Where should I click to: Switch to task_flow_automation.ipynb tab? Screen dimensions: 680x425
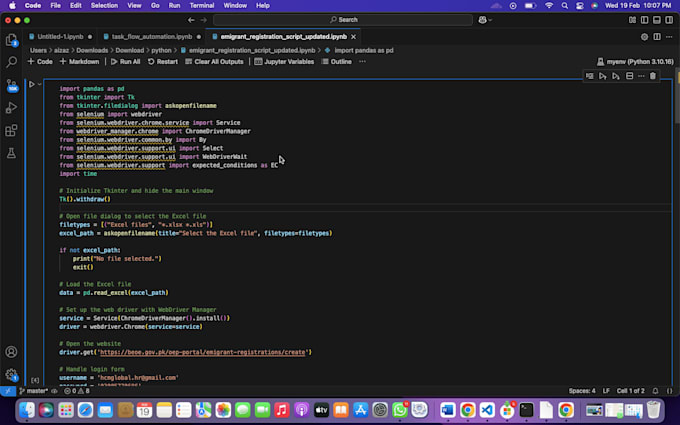[x=152, y=37]
